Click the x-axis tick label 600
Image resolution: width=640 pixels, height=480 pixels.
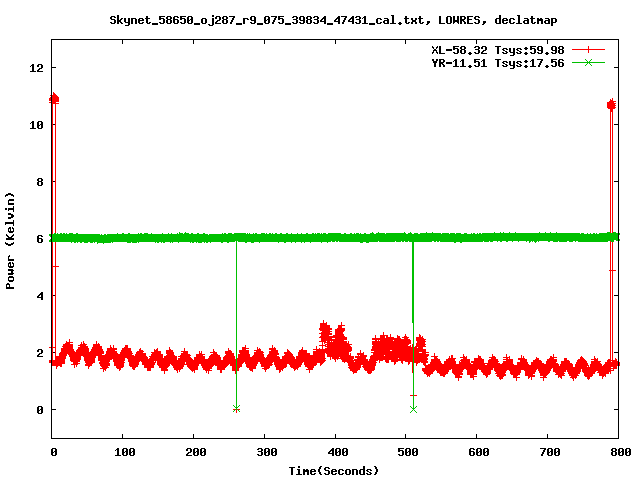[x=479, y=452]
